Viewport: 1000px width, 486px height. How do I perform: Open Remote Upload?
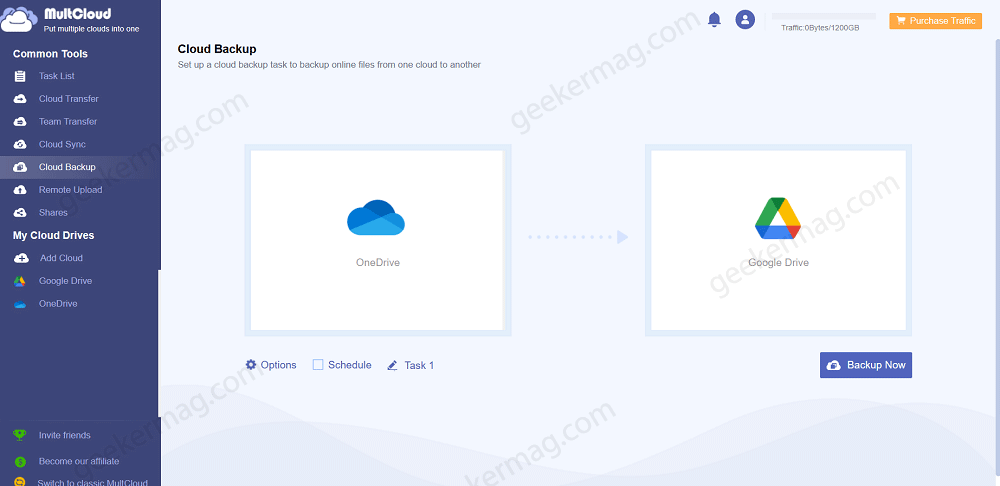pyautogui.click(x=70, y=190)
